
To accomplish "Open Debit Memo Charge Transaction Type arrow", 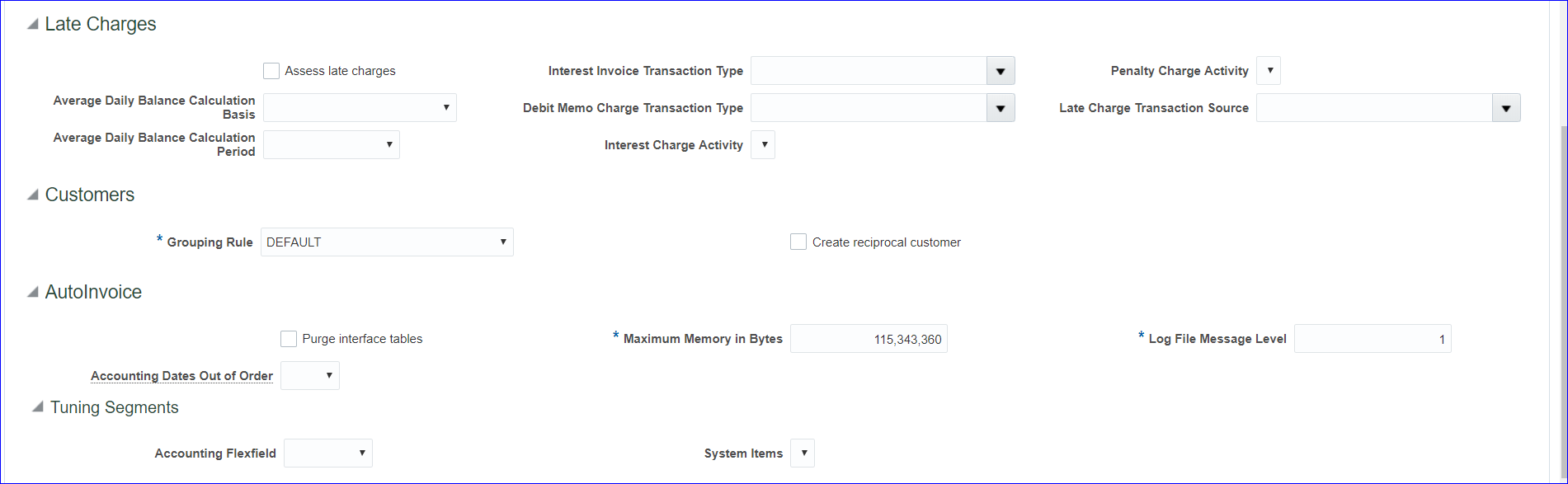I will [1001, 108].
